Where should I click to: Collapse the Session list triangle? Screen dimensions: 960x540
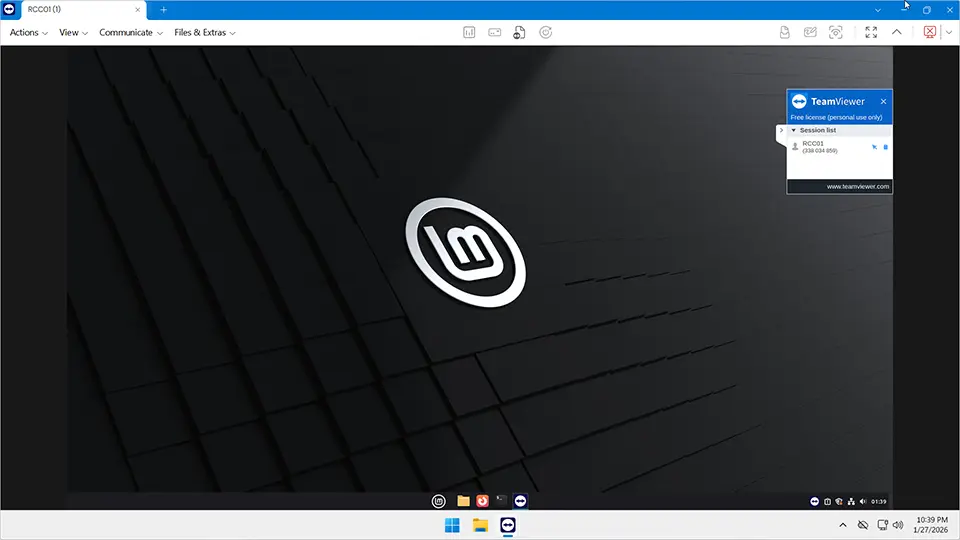tap(793, 130)
